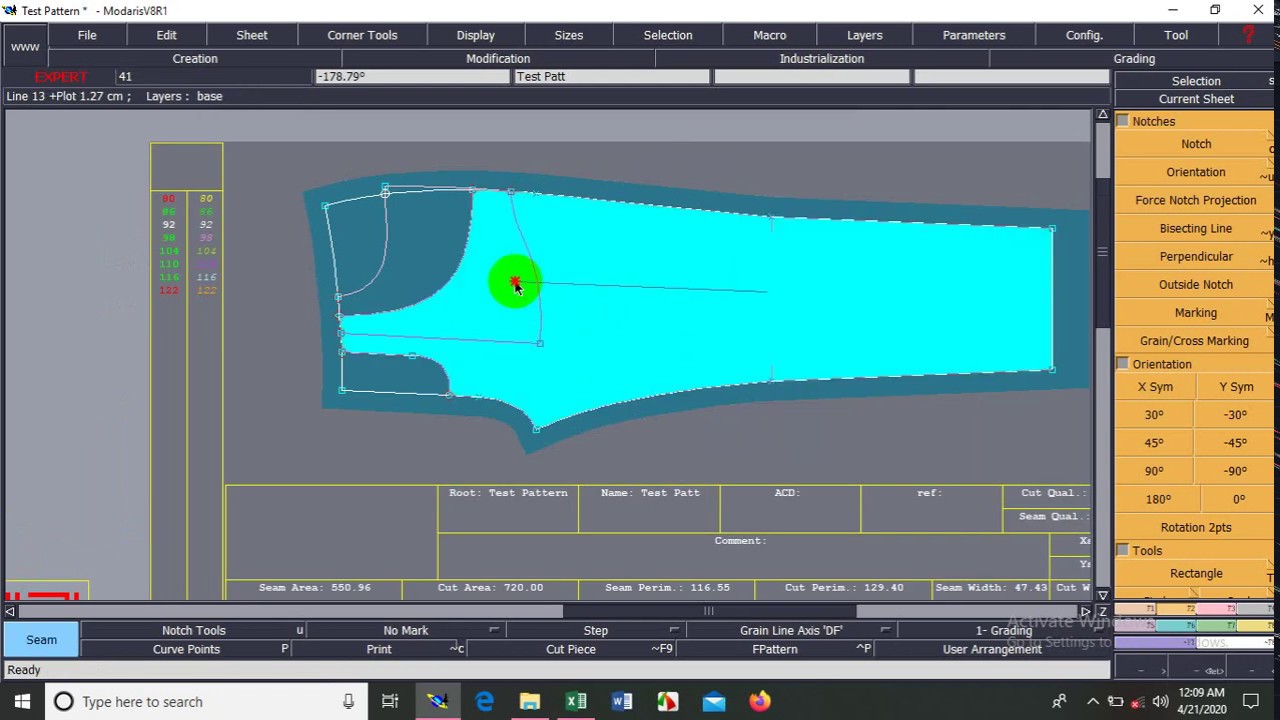Click the Curve Points button

coord(186,649)
